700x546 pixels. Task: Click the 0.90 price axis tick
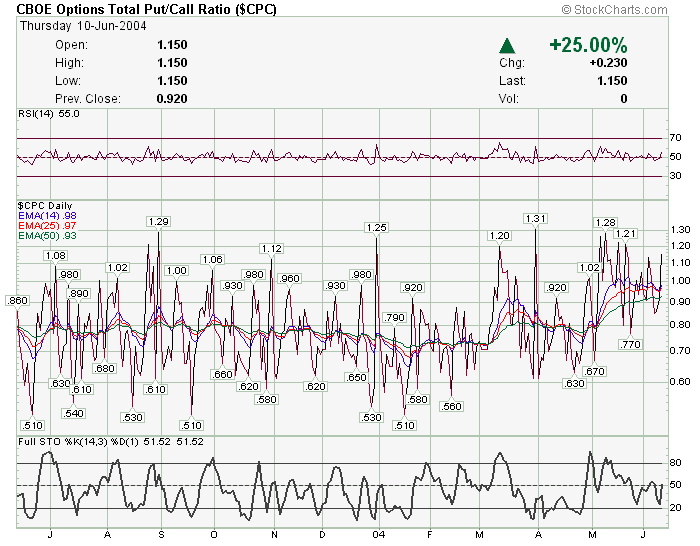(680, 302)
